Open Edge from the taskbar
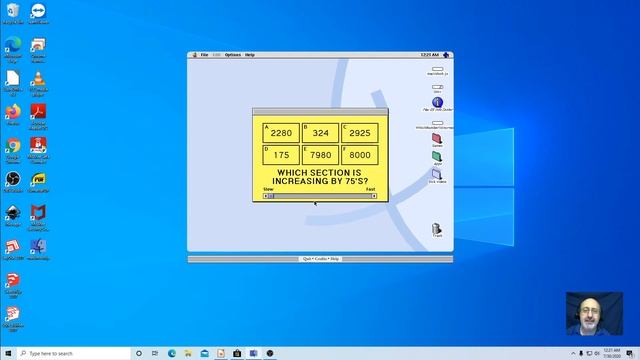 (172, 353)
